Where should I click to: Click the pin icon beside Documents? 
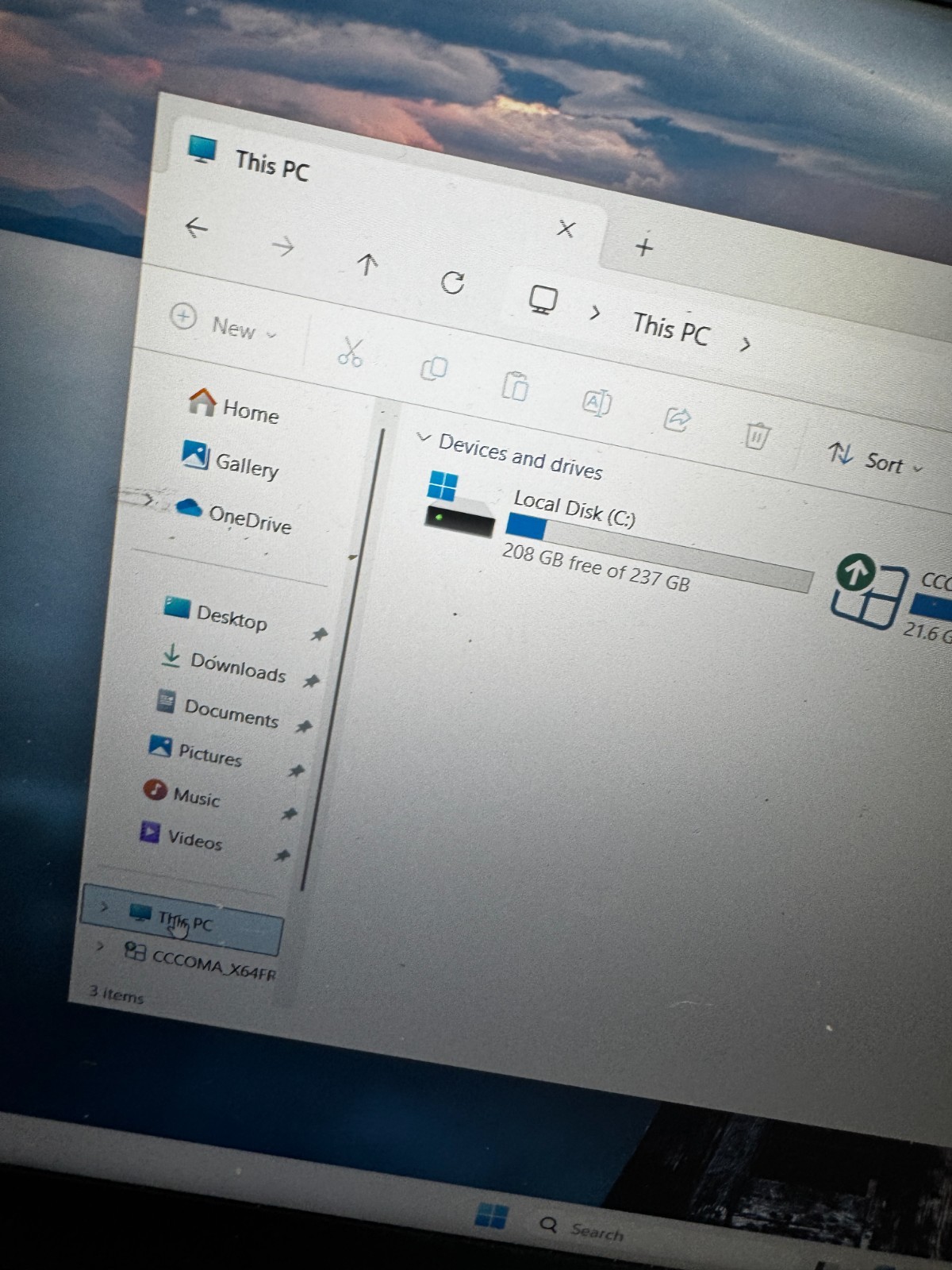coord(303,726)
